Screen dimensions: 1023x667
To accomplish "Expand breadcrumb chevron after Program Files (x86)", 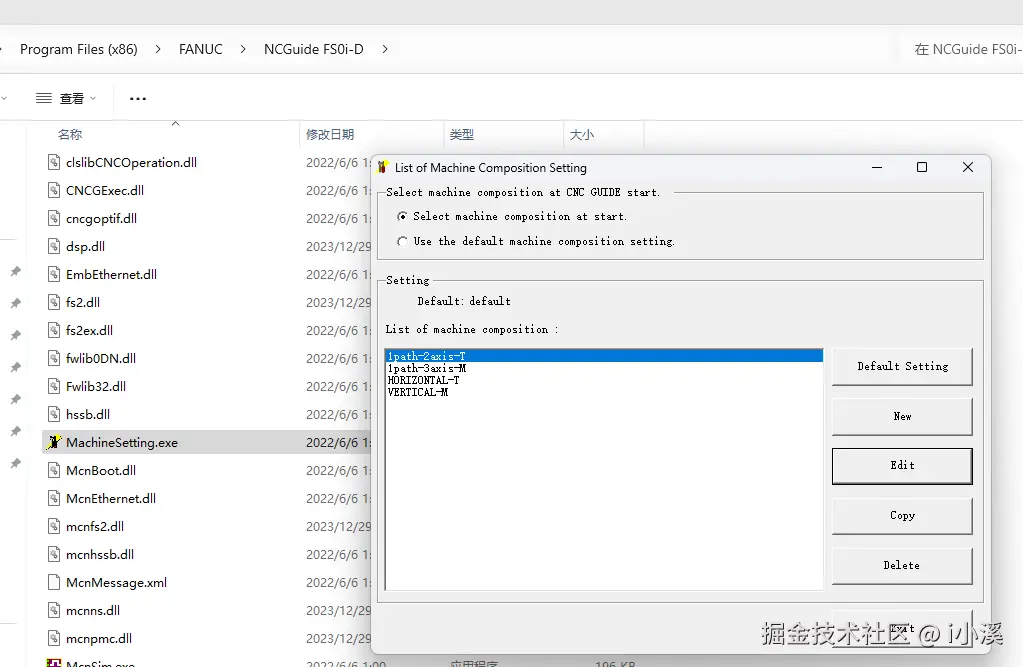I will [x=158, y=50].
